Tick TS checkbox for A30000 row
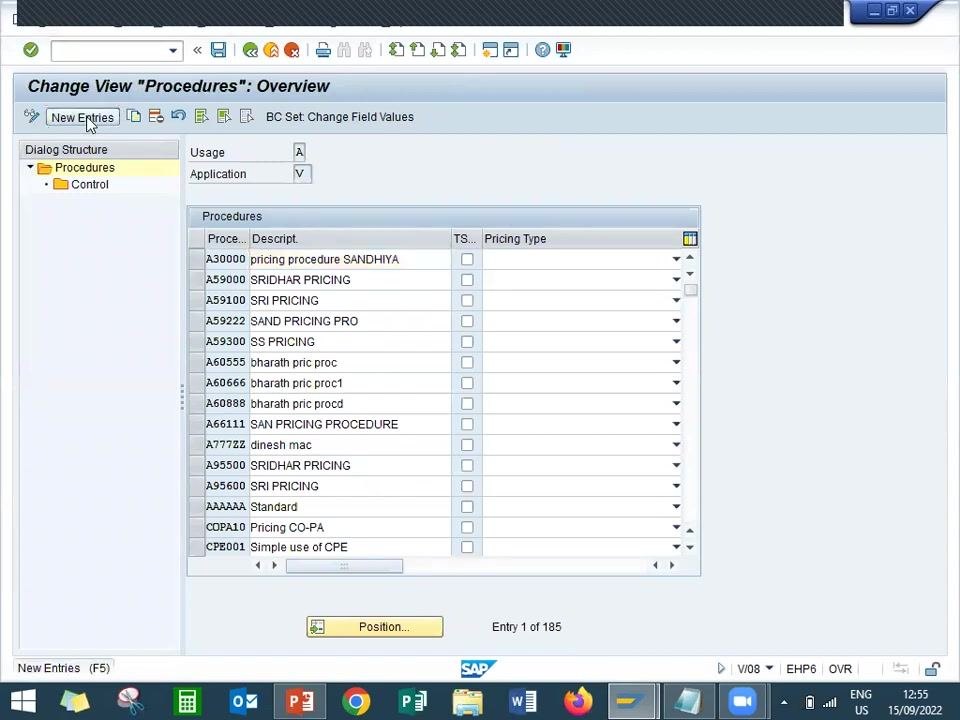 click(467, 259)
